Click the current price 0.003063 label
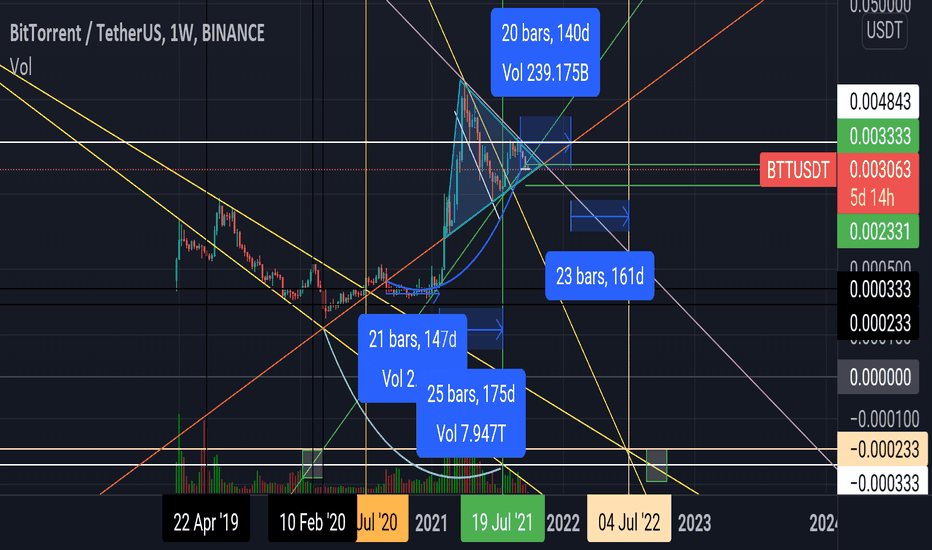This screenshot has height=550, width=932. (x=880, y=170)
